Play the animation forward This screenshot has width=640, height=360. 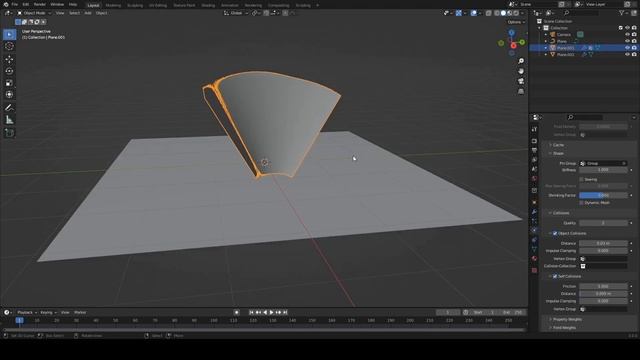(271, 312)
